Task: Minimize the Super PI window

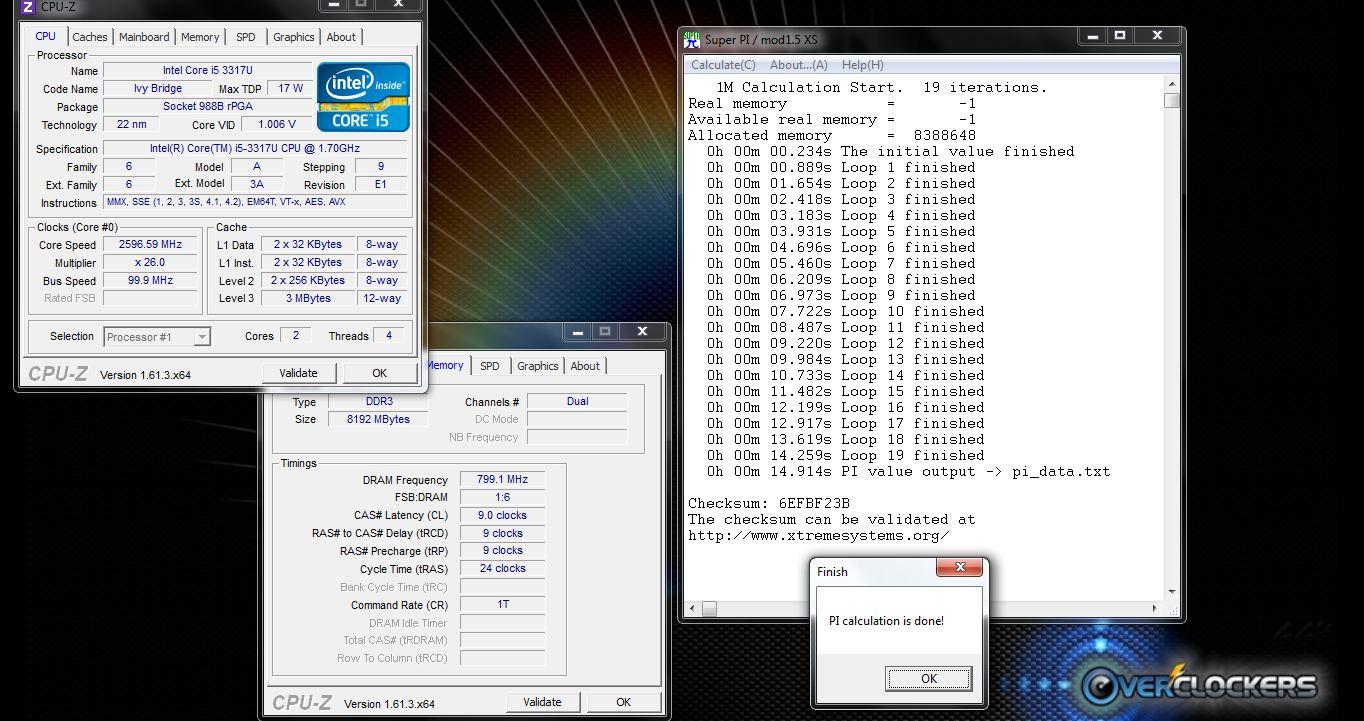Action: point(1093,36)
